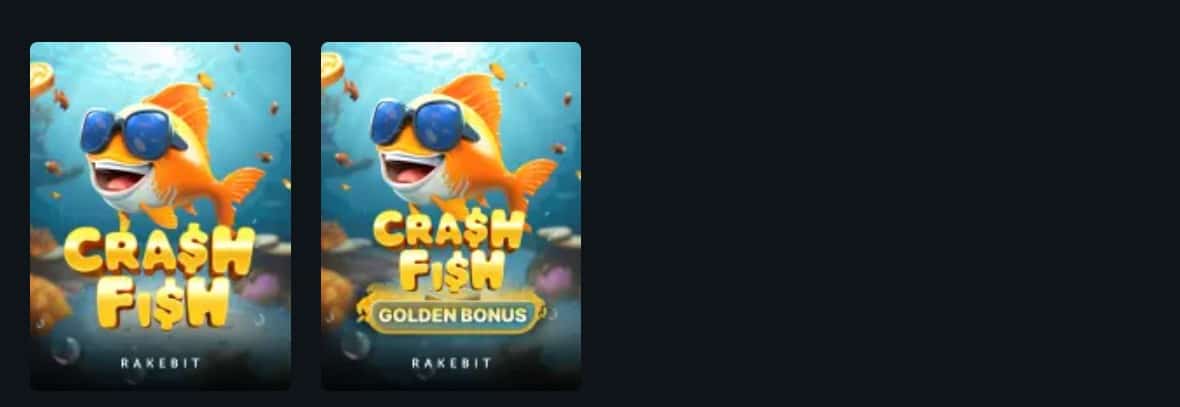The image size is (1180, 407).
Task: Click the RAKEBIT label on the Golden Bonus card
Action: [451, 363]
